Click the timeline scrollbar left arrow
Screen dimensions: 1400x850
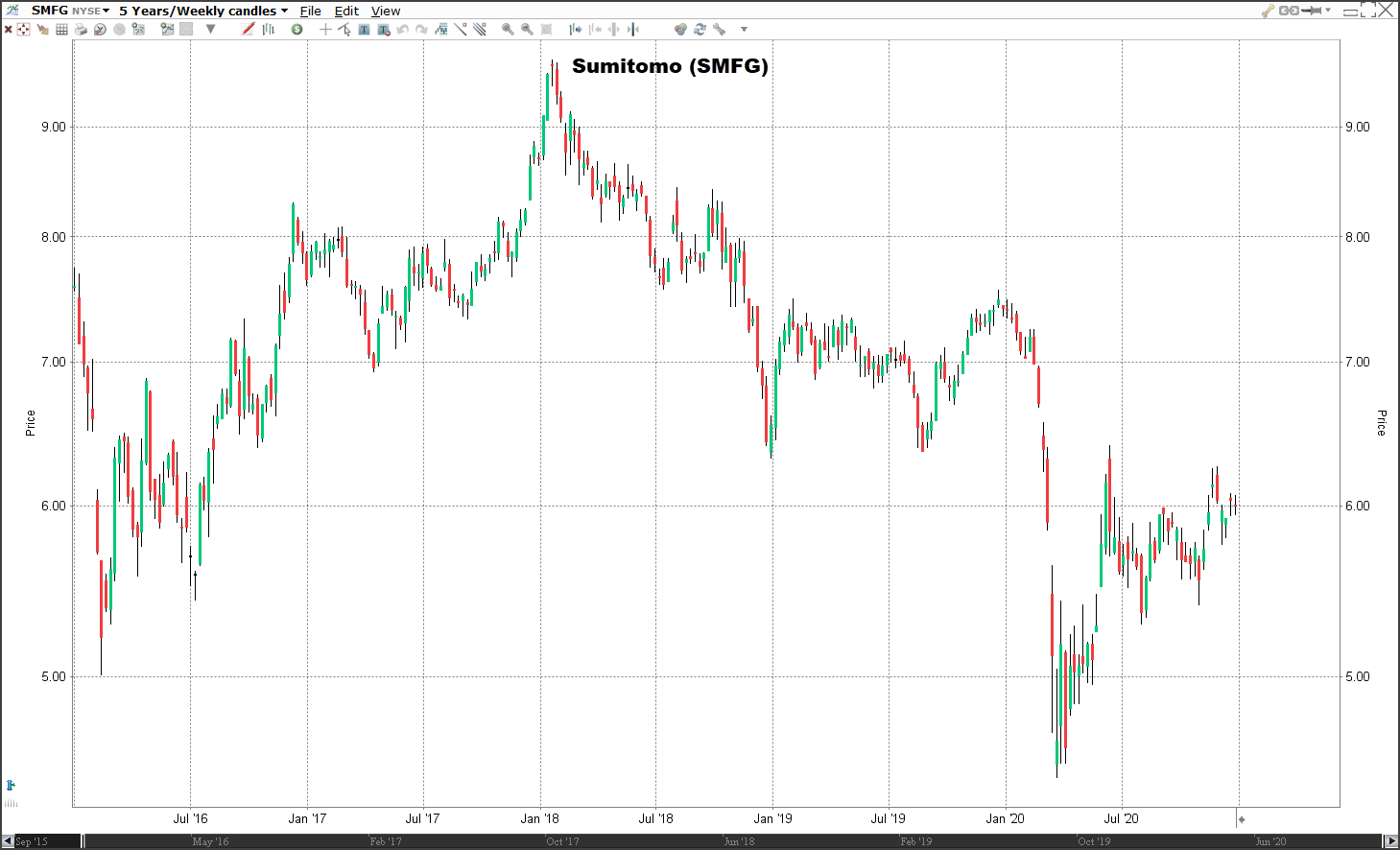tap(8, 841)
